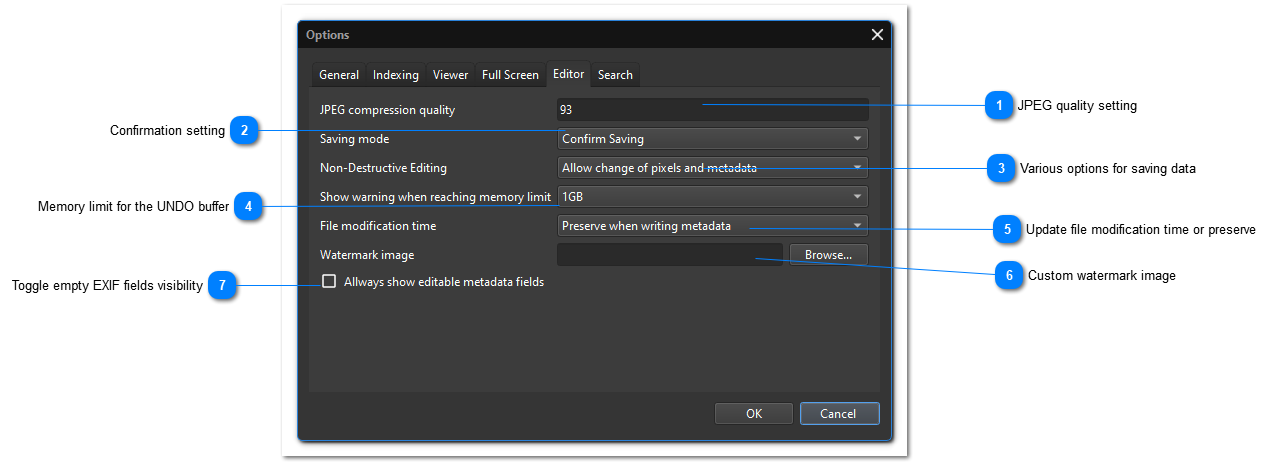Click the blue callout badge number 6
This screenshot has height=465, width=1272.
tap(1009, 275)
